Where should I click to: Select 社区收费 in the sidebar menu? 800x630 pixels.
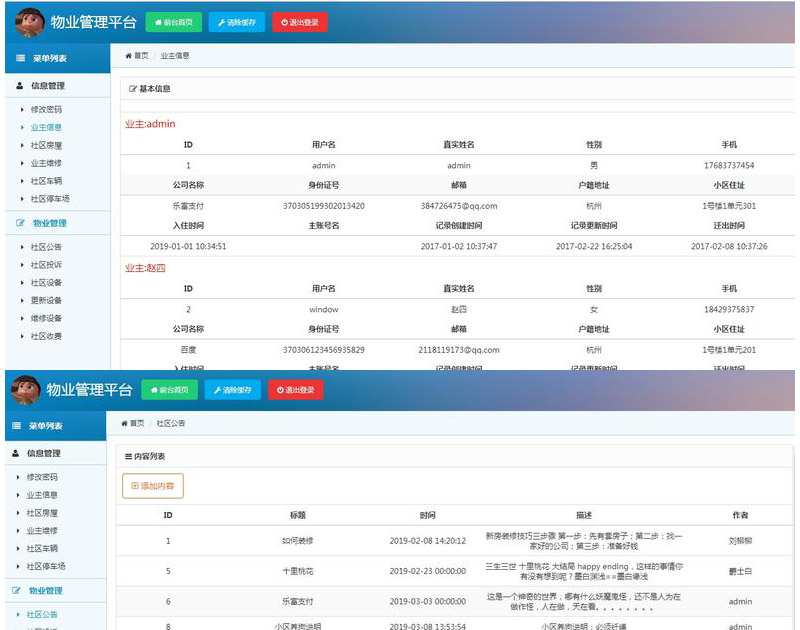click(x=46, y=336)
